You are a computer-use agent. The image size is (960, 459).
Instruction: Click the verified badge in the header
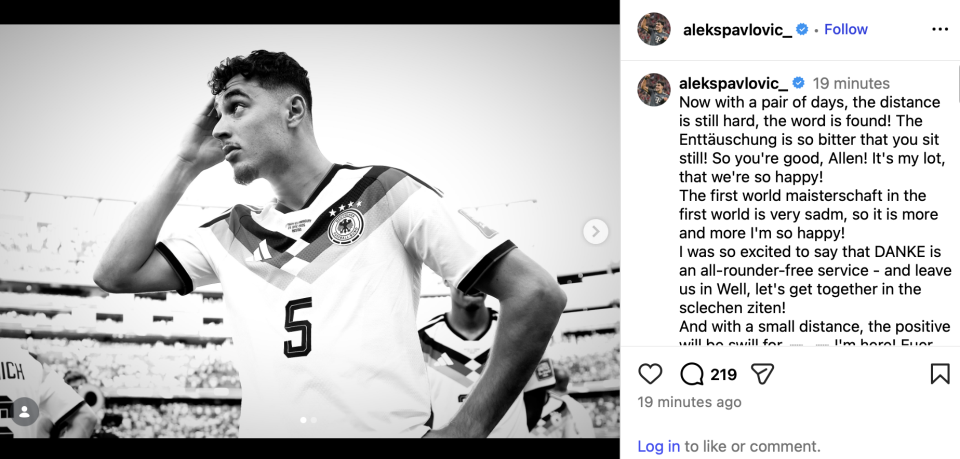coord(802,29)
